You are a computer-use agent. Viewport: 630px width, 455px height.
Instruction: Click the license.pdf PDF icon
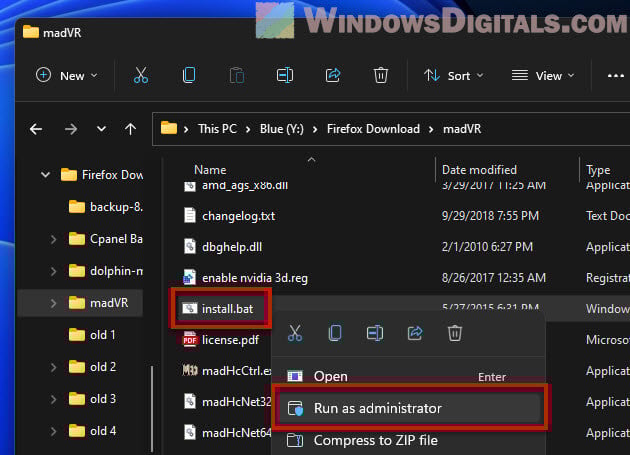(190, 340)
